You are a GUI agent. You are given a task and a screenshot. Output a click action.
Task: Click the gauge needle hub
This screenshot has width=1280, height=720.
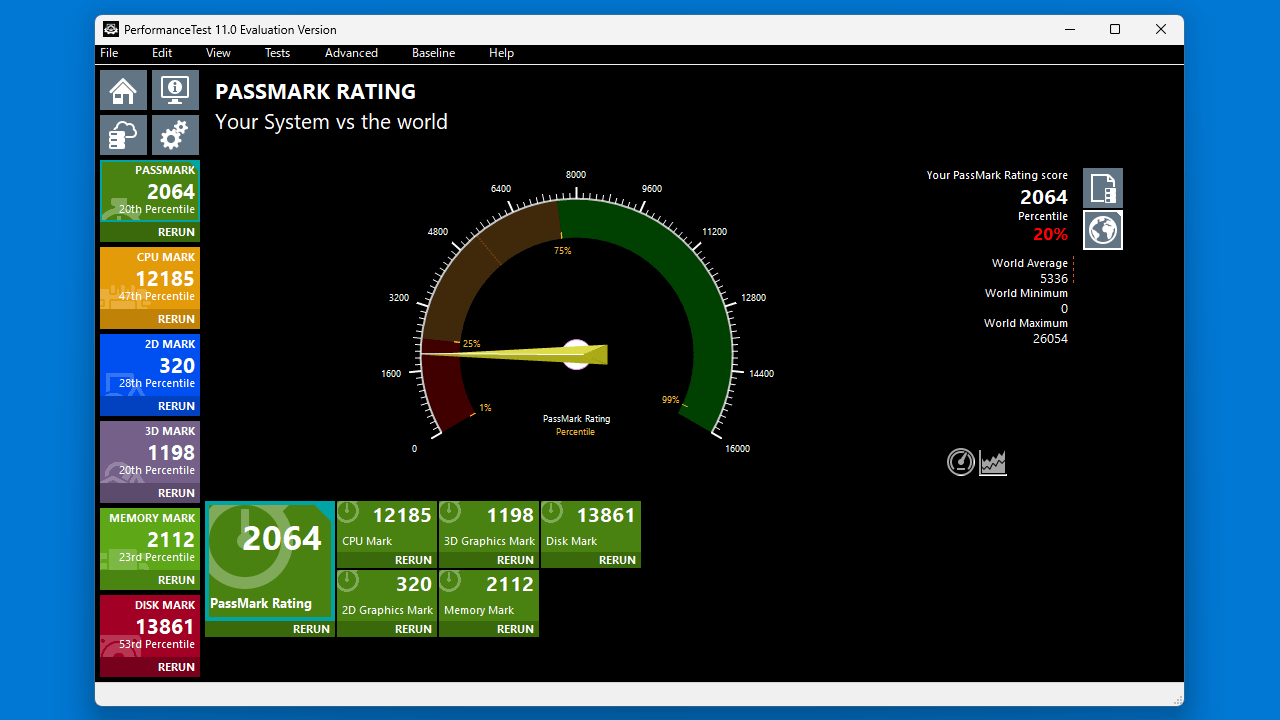576,355
